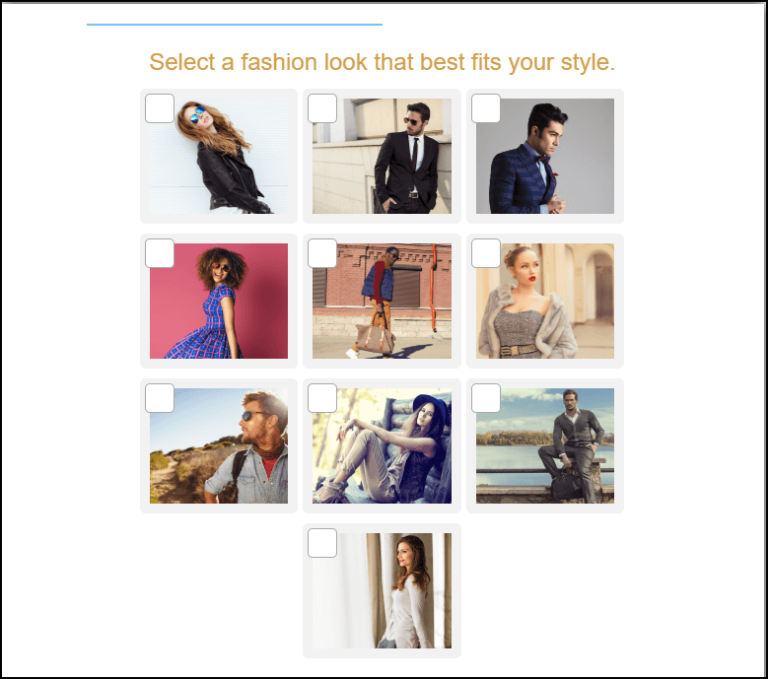This screenshot has height=679, width=768.
Task: Check the box on gray cardigan man photo
Action: coord(485,398)
